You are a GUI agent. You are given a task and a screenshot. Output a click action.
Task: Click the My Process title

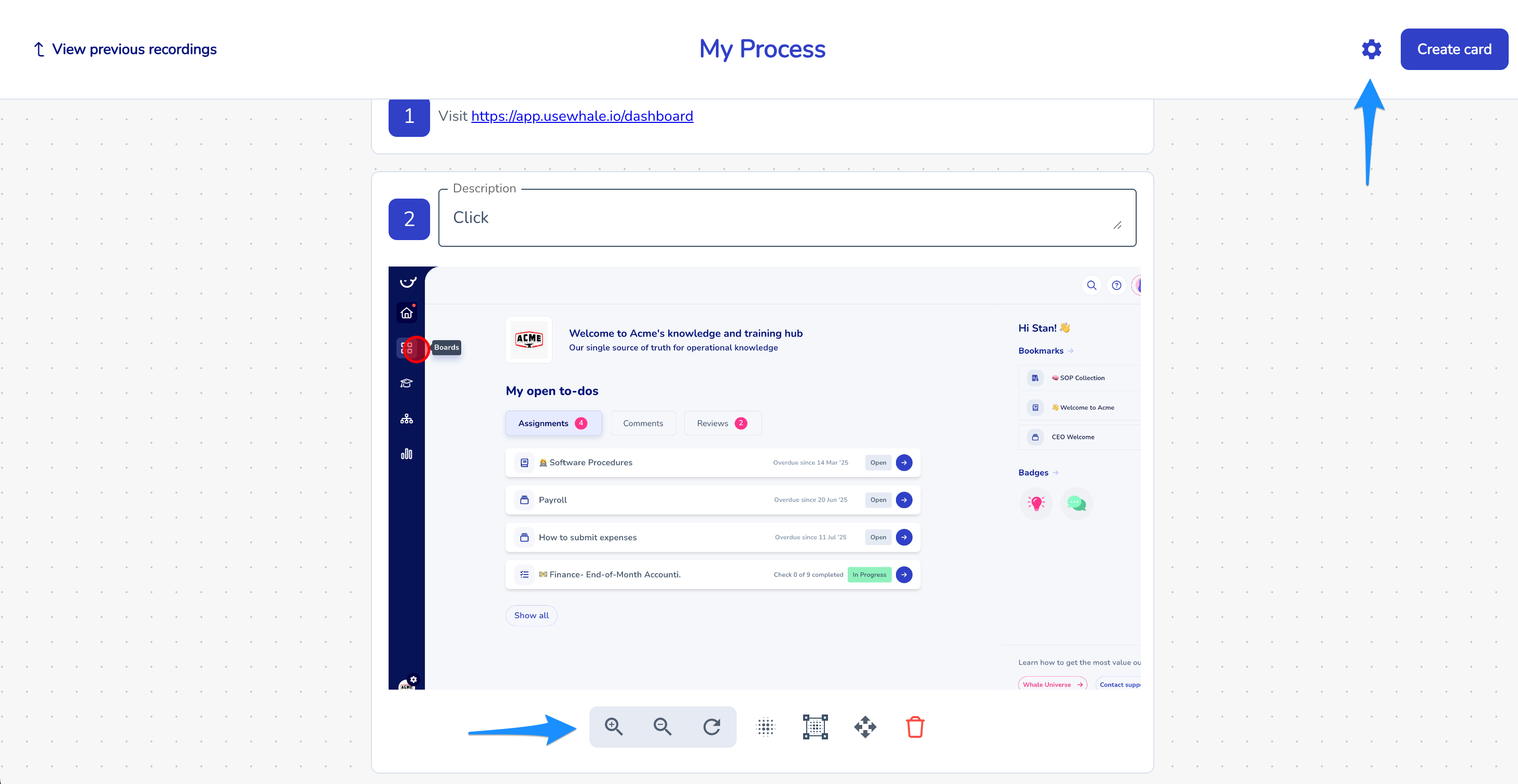tap(762, 49)
